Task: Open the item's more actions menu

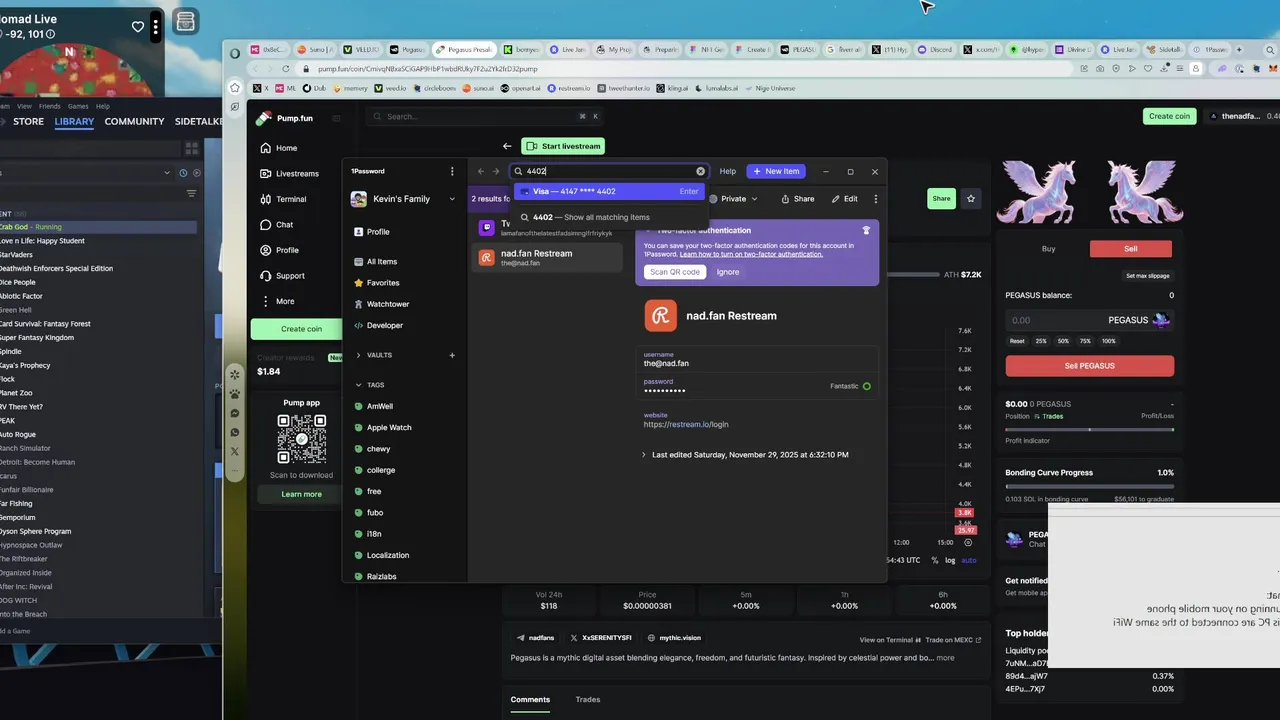Action: 876,199
